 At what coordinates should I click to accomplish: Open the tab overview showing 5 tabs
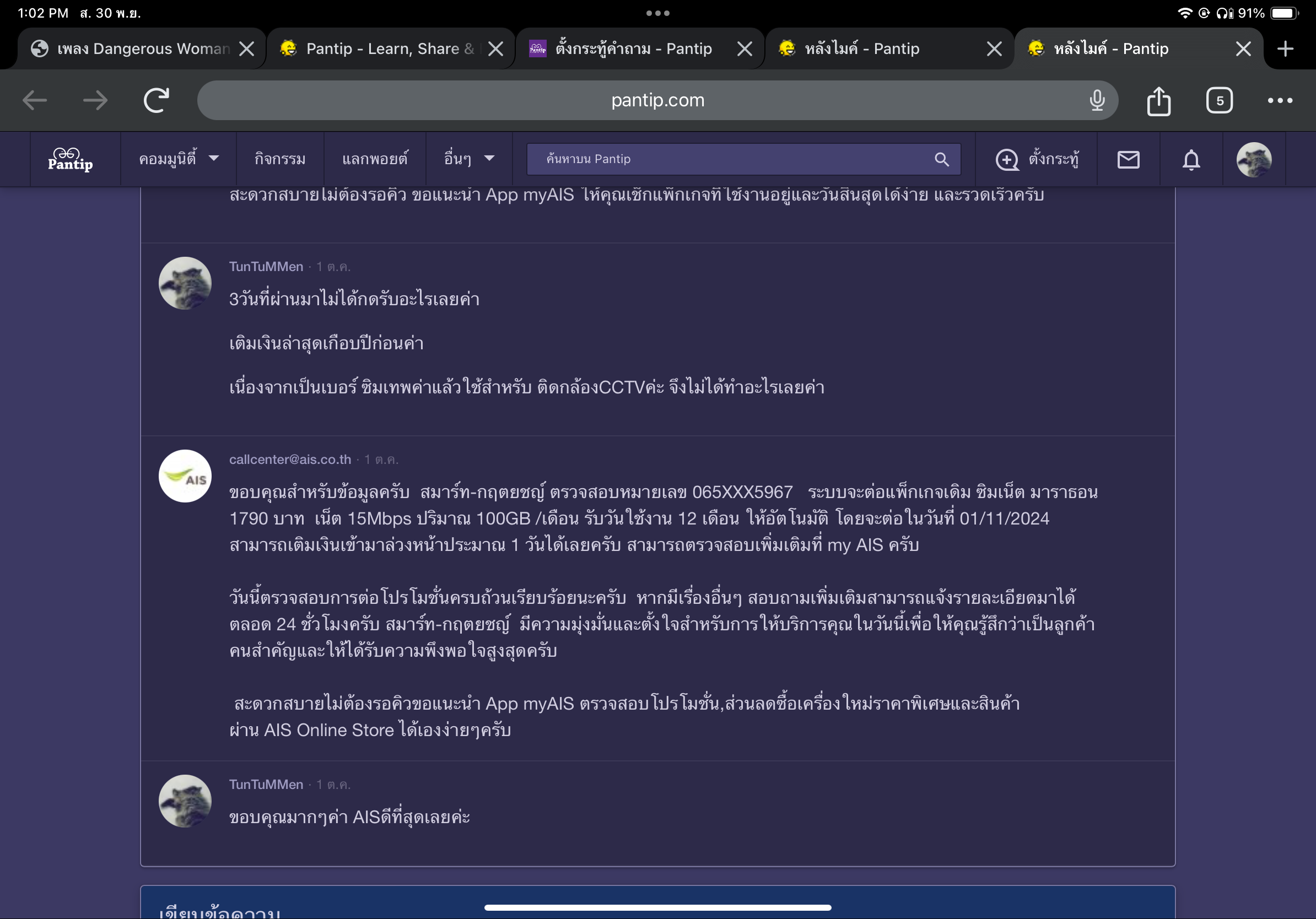1219,101
